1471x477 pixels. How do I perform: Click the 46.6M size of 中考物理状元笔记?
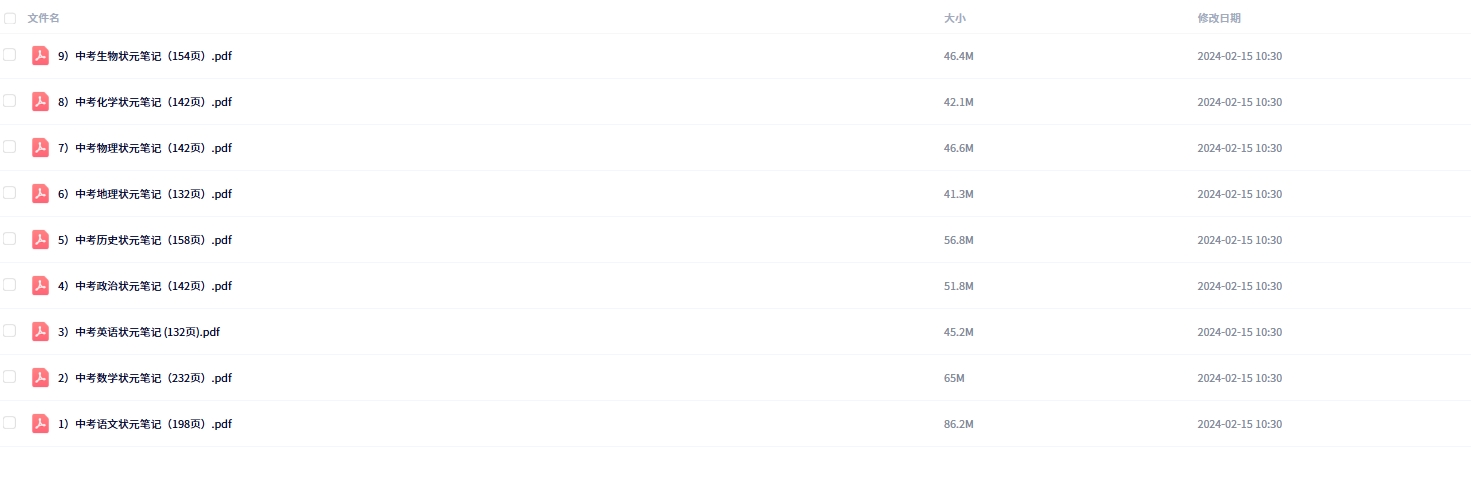[958, 148]
